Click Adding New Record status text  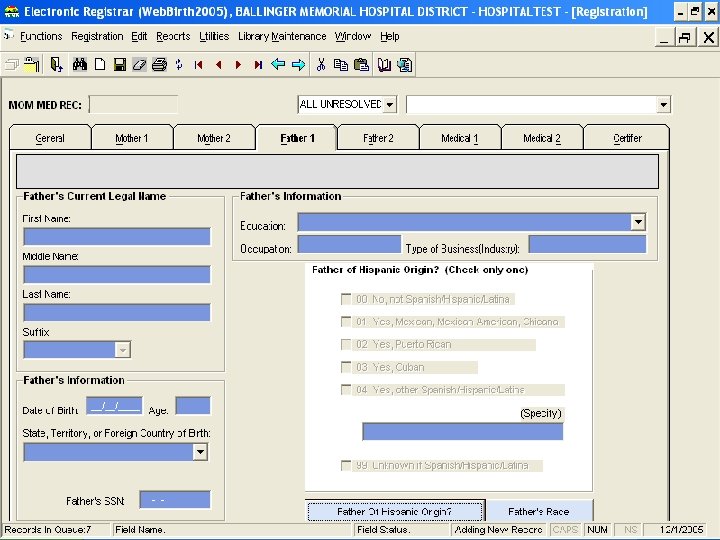[x=499, y=529]
